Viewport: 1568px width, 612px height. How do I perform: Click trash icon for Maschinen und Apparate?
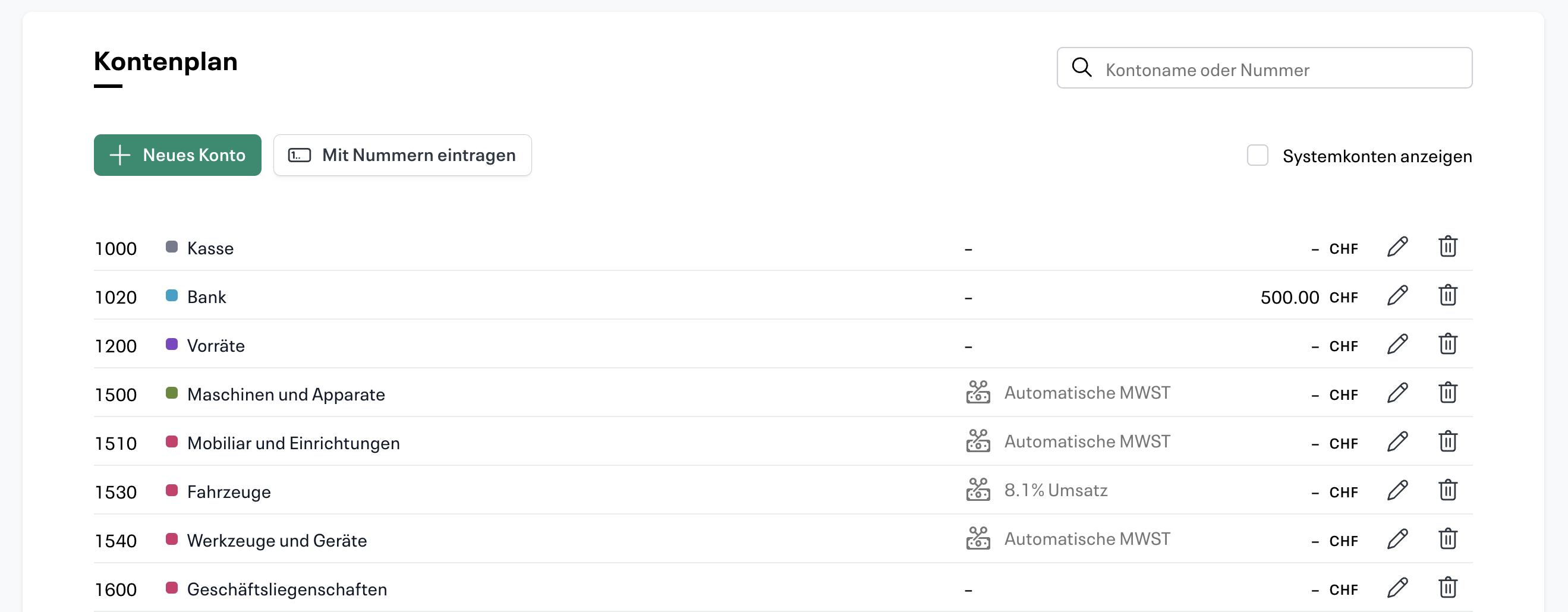point(1447,393)
